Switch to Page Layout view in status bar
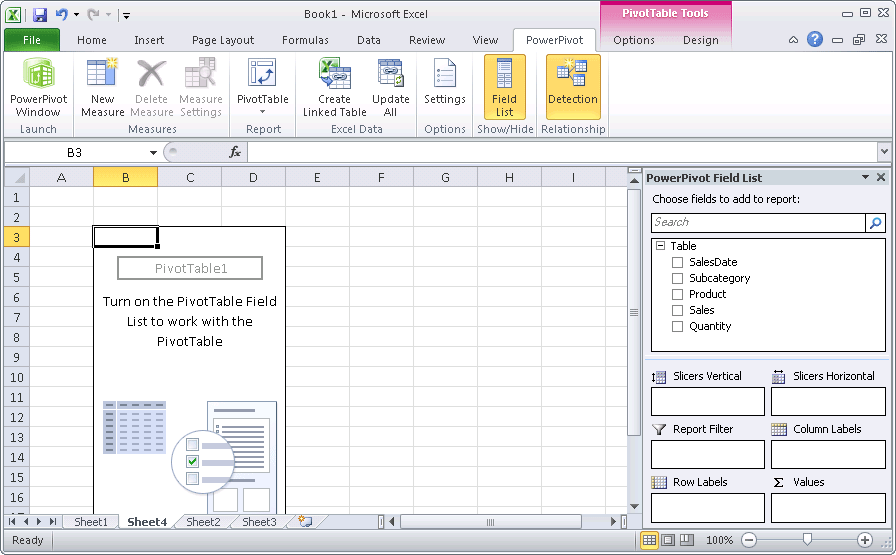The image size is (896, 555). click(x=668, y=540)
